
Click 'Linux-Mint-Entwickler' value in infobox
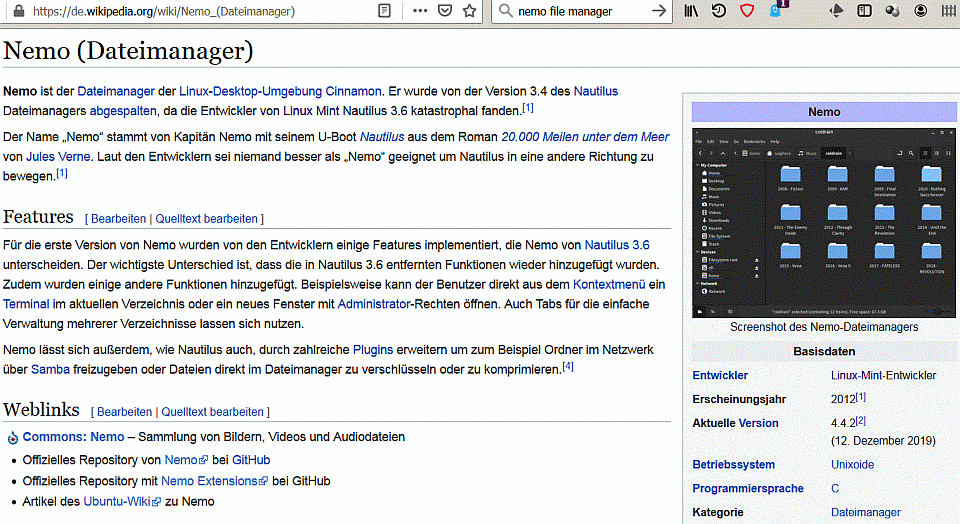883,375
